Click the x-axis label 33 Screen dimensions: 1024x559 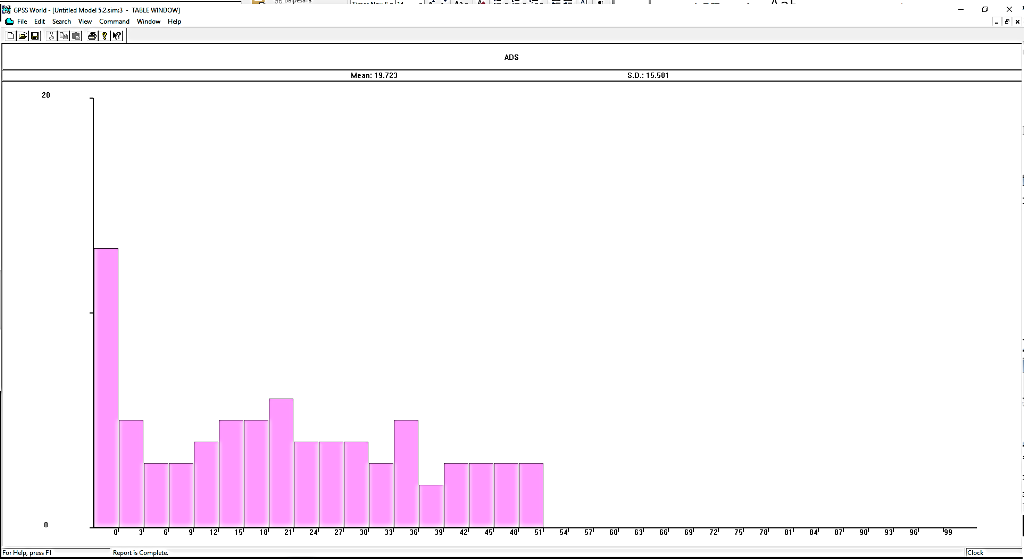click(x=389, y=532)
